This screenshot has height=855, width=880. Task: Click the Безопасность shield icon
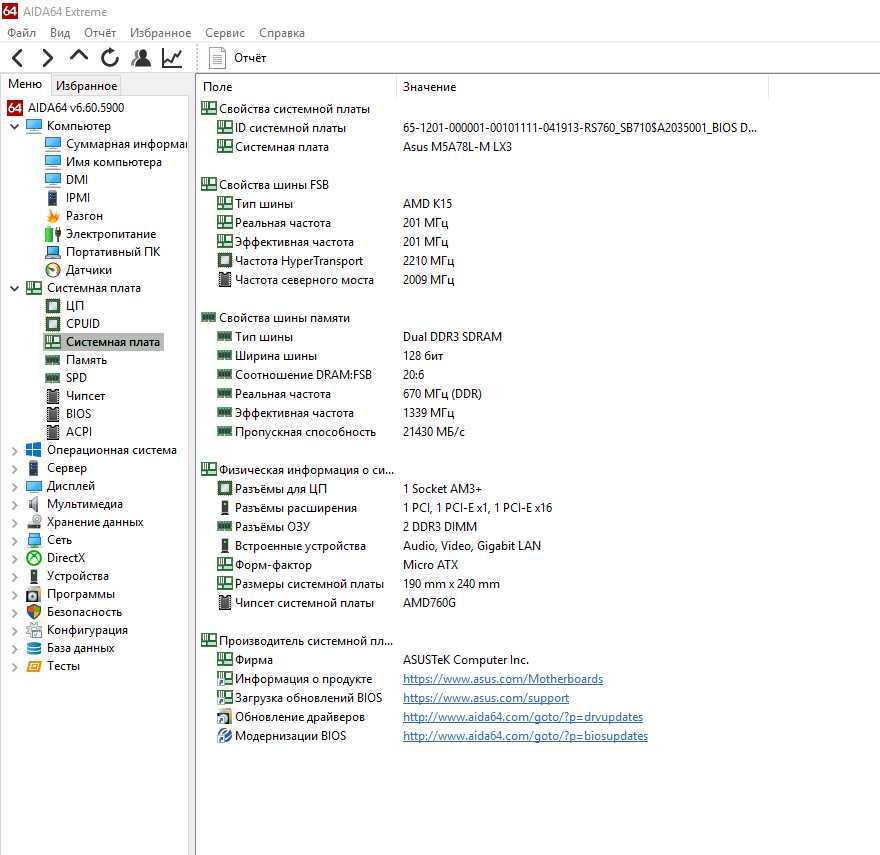tap(34, 612)
